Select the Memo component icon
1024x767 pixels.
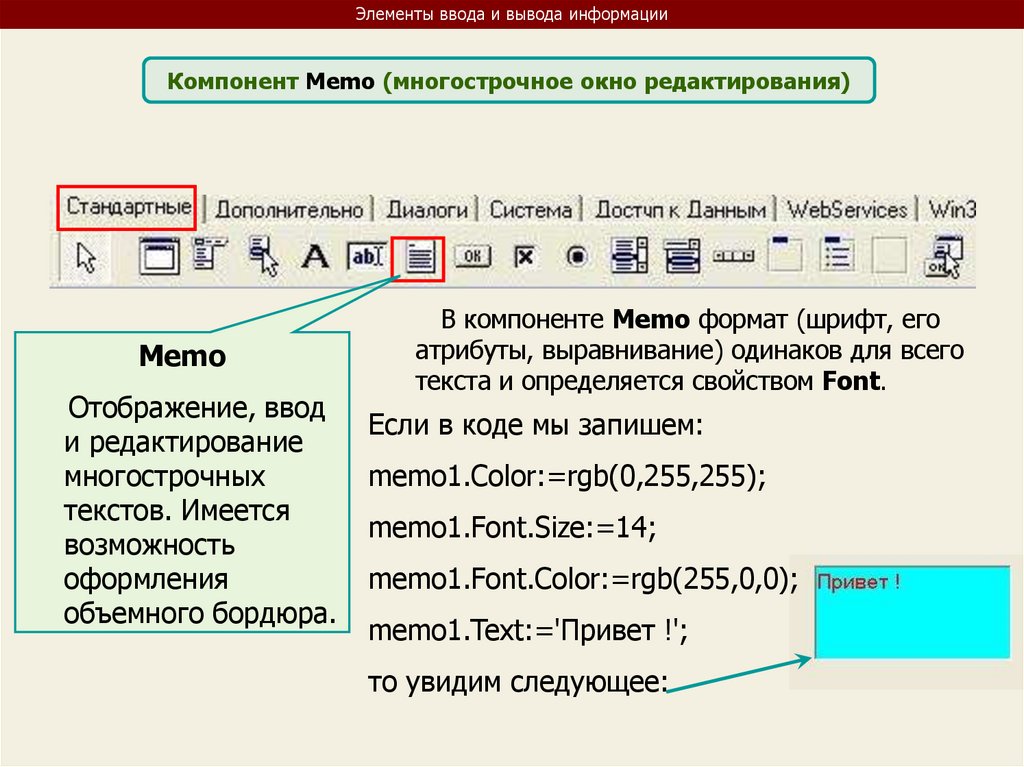point(421,258)
